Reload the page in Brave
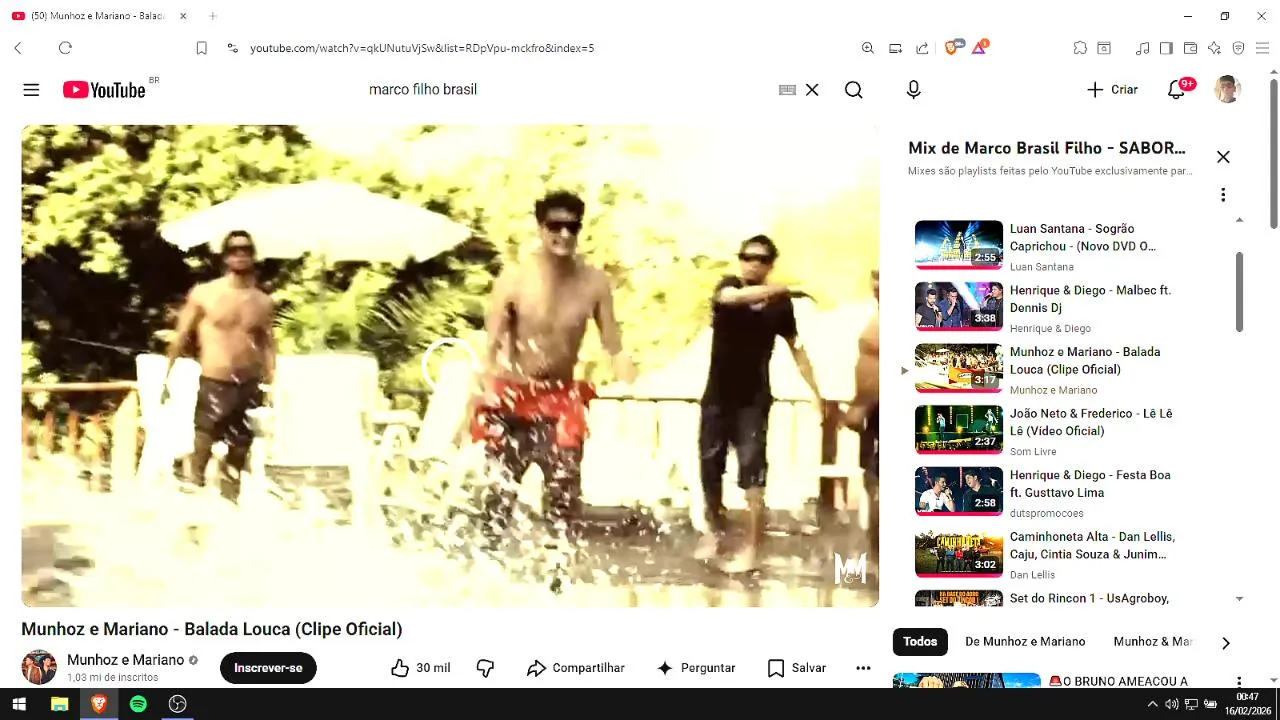This screenshot has width=1280, height=720. pyautogui.click(x=65, y=48)
